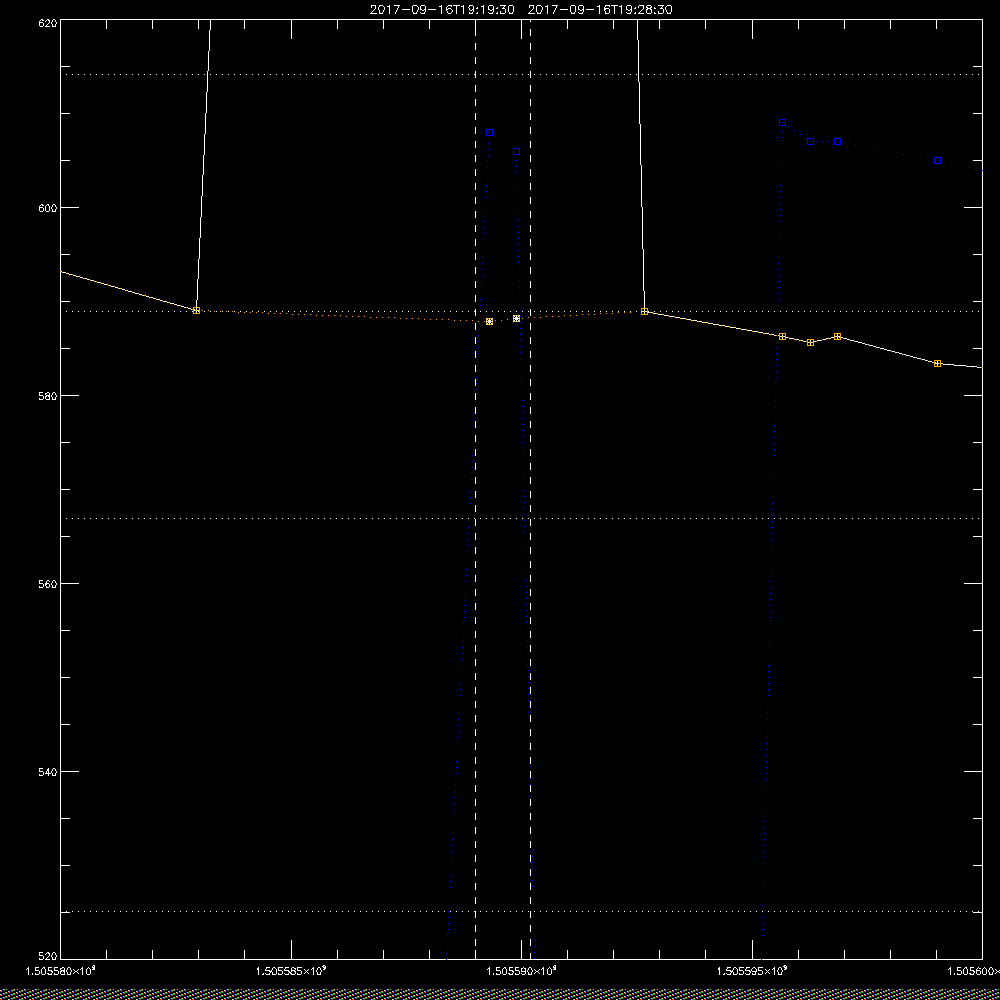Screen dimensions: 1000x1000
Task: Click the start timestamp 2017-09-16T19:19:30 in the title
Action: click(x=442, y=10)
